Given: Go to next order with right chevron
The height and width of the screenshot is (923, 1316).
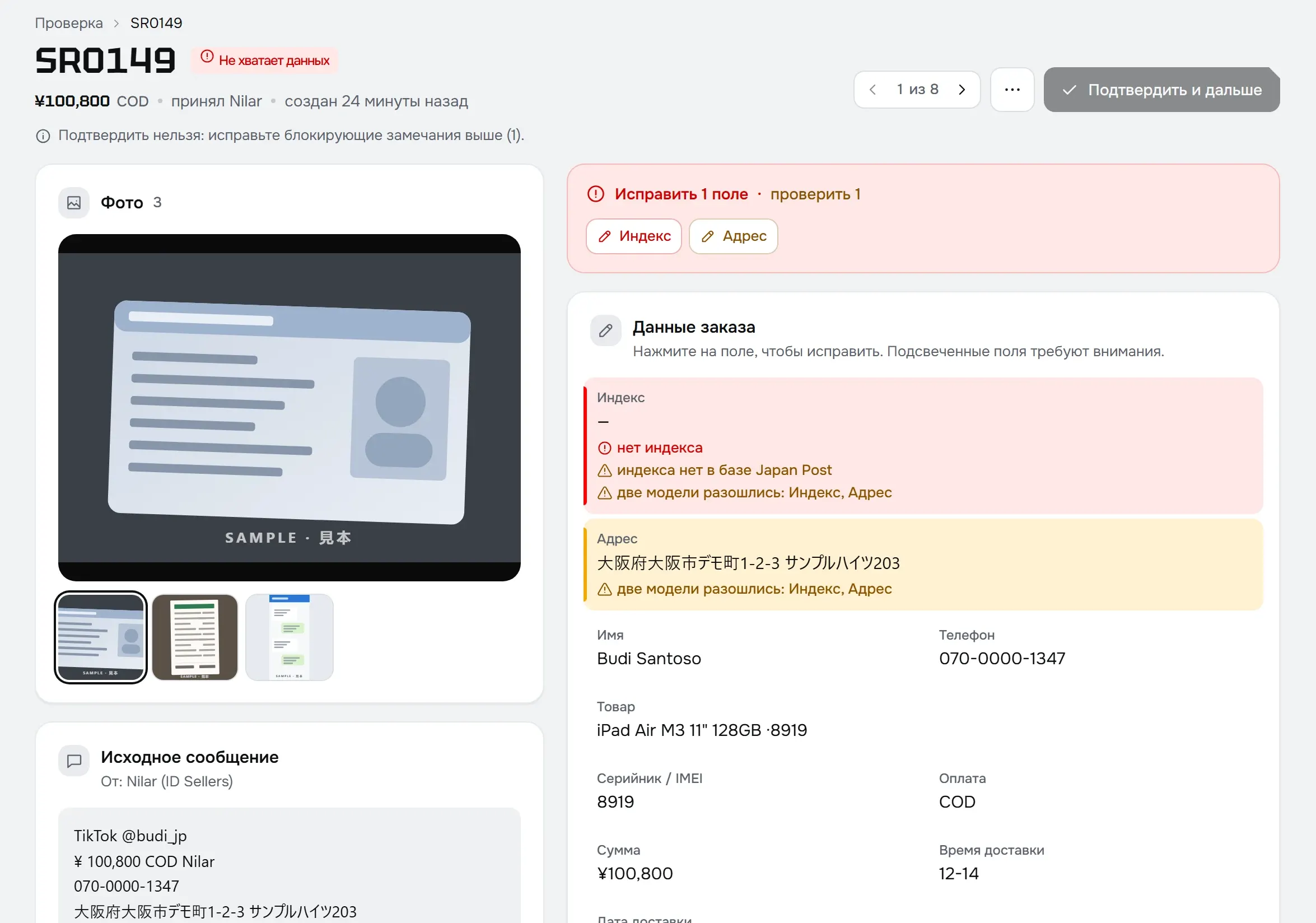Looking at the screenshot, I should click(962, 90).
